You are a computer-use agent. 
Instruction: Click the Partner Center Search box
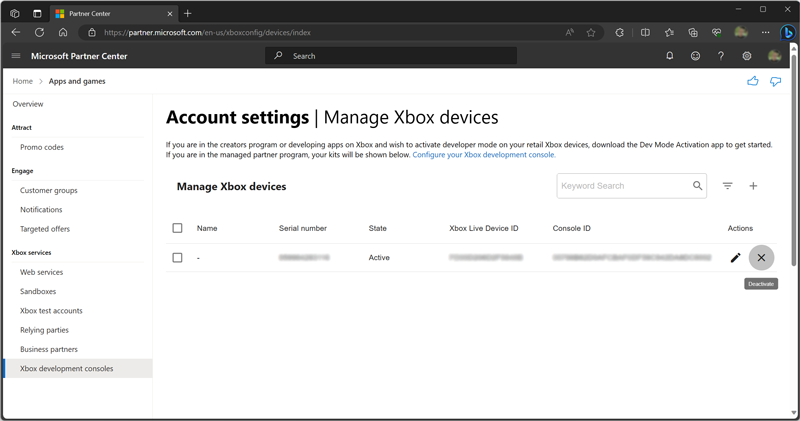(x=391, y=56)
